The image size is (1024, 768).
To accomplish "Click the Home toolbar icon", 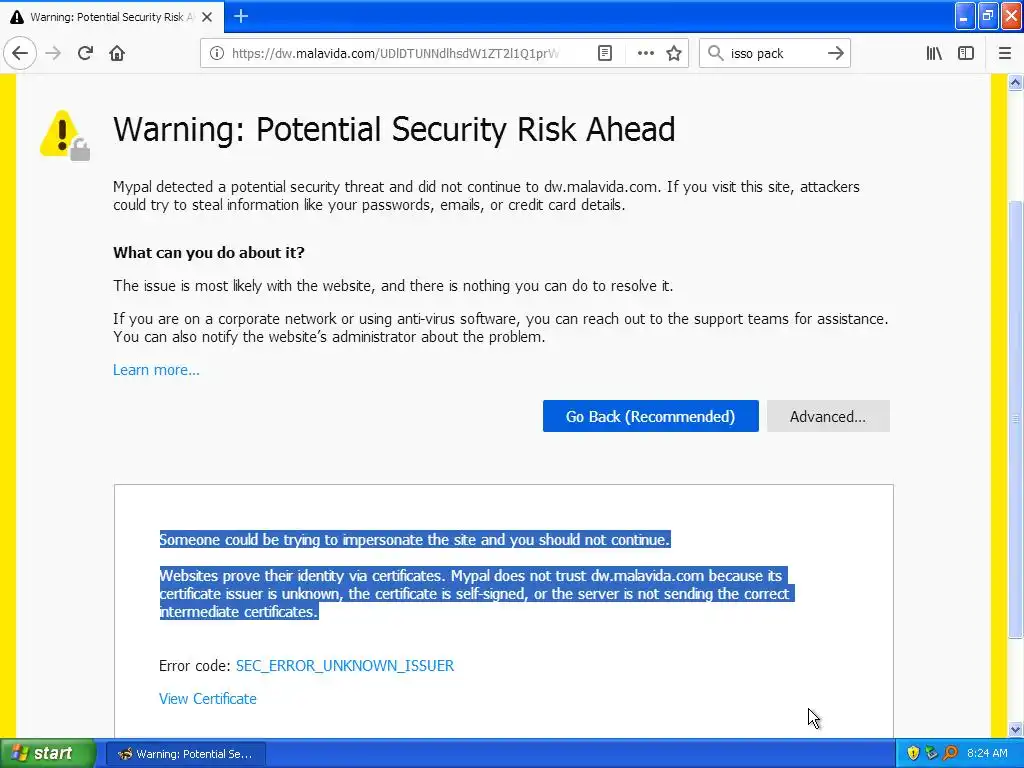I will pyautogui.click(x=117, y=53).
